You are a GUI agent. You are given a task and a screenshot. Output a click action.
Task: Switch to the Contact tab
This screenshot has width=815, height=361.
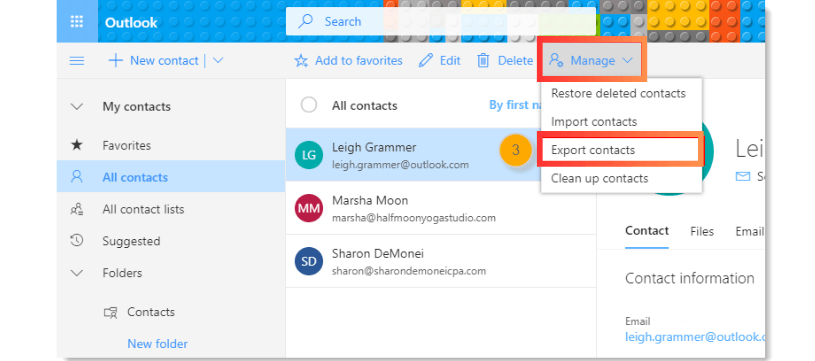pos(647,231)
